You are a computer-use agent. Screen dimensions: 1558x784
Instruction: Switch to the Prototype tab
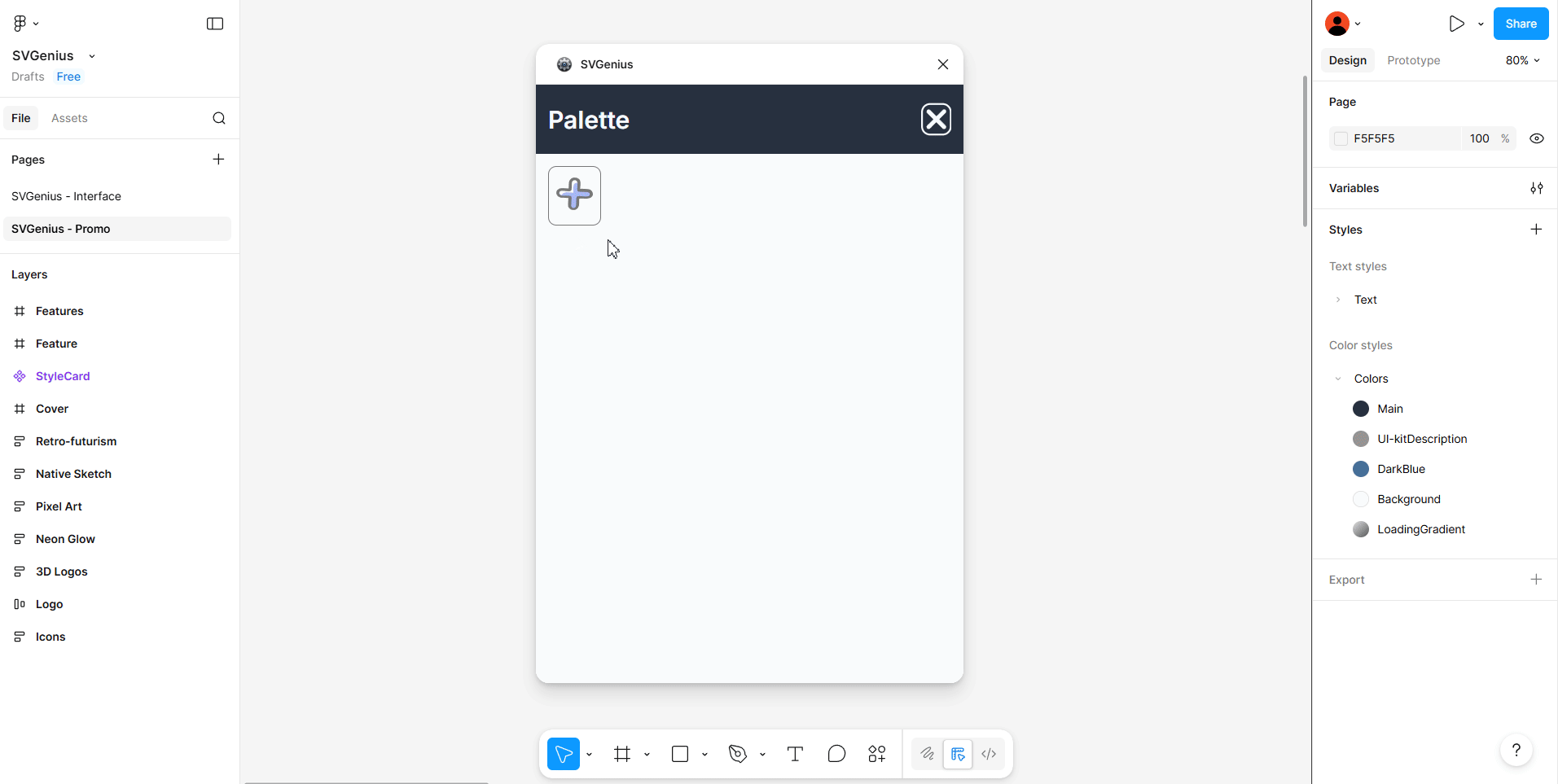1413,60
